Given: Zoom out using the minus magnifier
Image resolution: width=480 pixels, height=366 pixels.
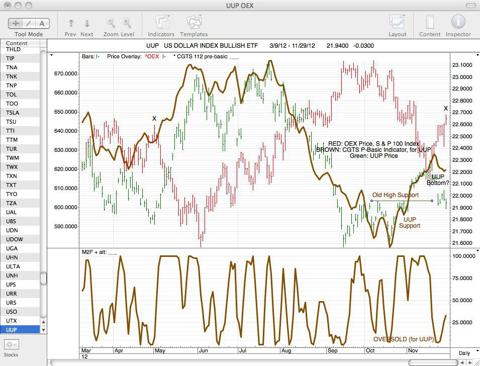Looking at the screenshot, I should [x=111, y=23].
